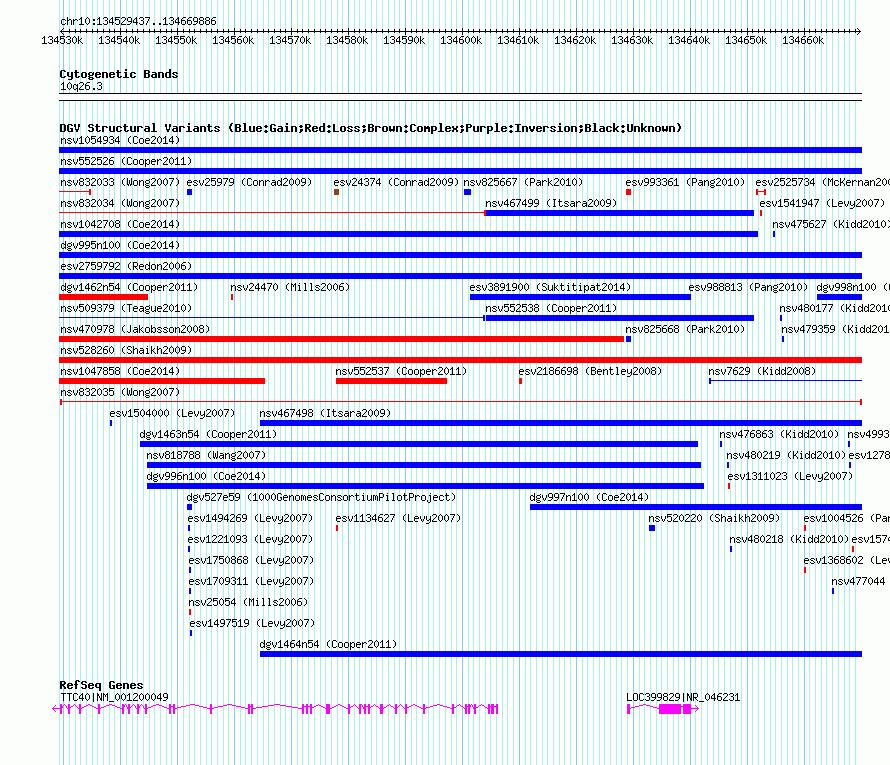Click the nsv24470 (Mills2006) red marker
This screenshot has height=765, width=890.
(232, 297)
